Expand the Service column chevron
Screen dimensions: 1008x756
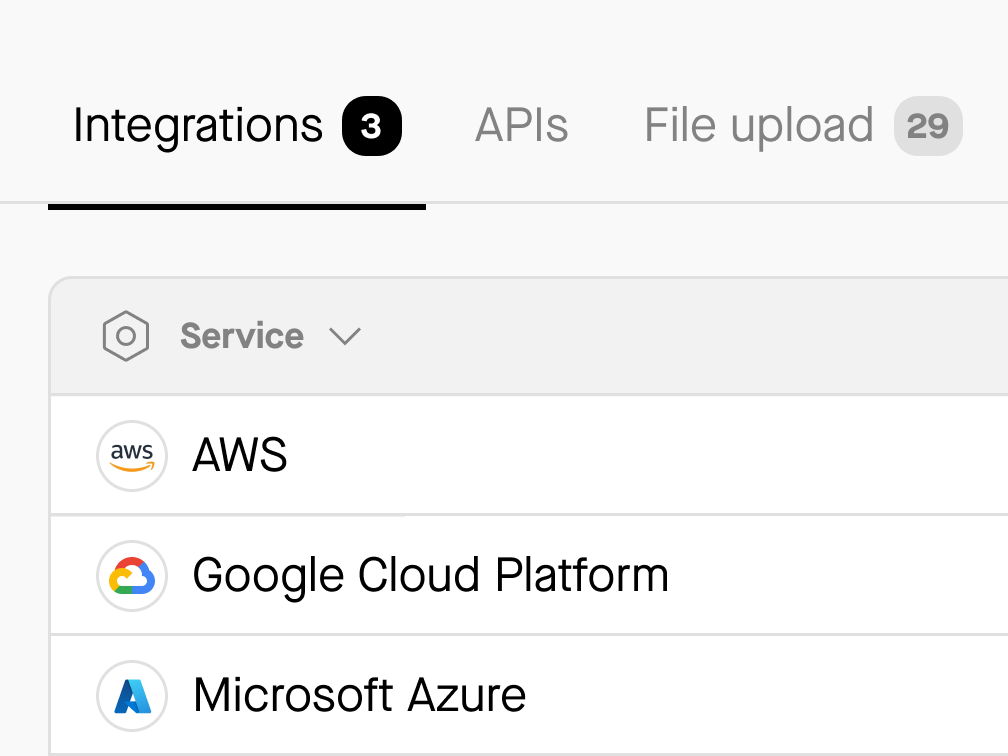pyautogui.click(x=345, y=337)
